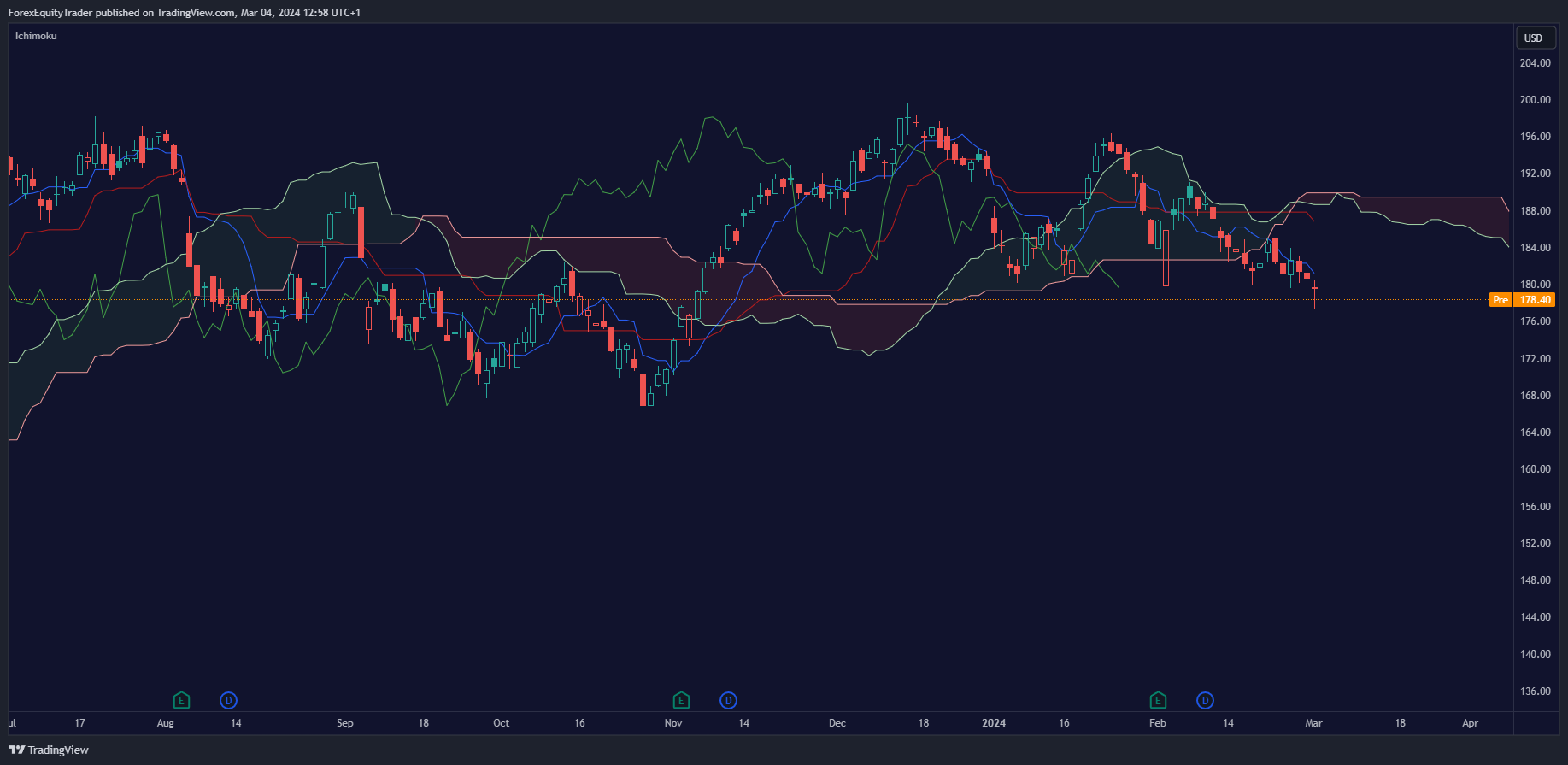Click the earnings E marker near Nov
Viewport: 1568px width, 765px height.
681,701
